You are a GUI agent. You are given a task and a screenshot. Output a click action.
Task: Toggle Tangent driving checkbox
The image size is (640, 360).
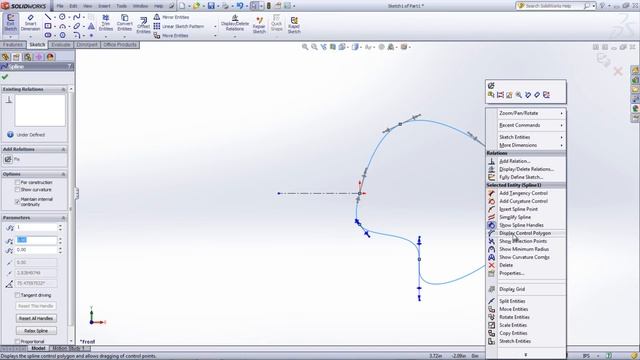pyautogui.click(x=18, y=295)
